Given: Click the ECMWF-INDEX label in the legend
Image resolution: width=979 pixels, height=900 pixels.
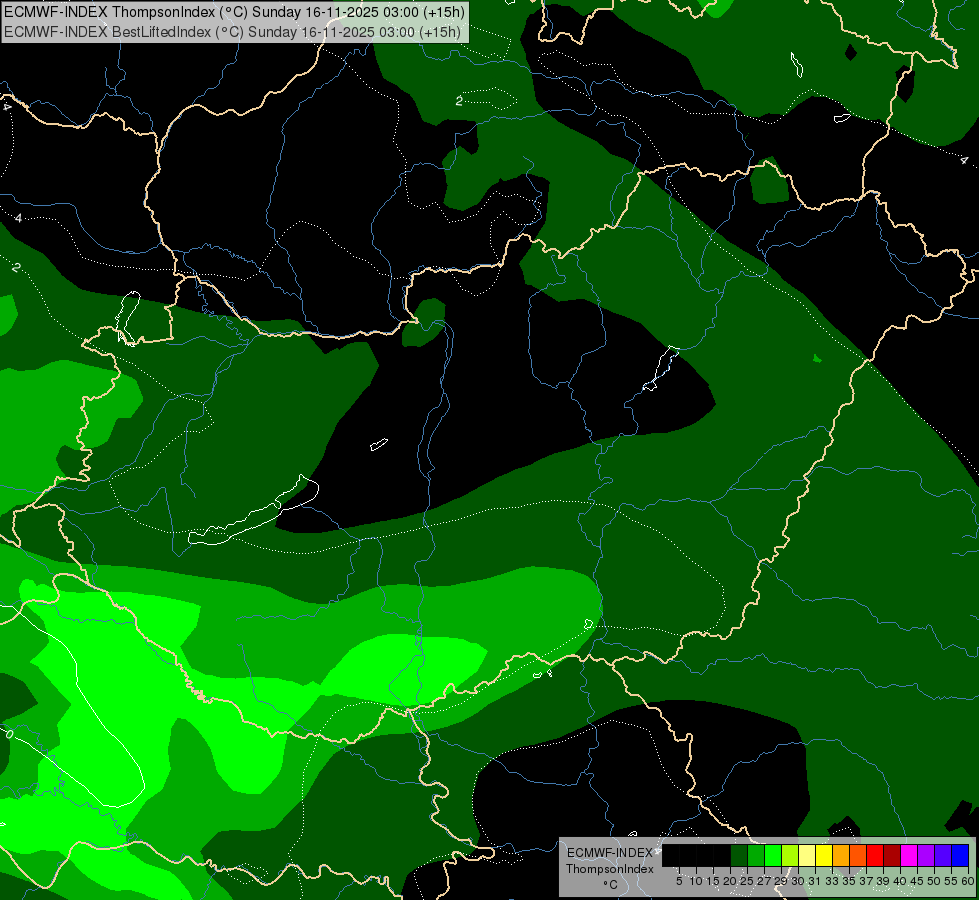Looking at the screenshot, I should [610, 853].
